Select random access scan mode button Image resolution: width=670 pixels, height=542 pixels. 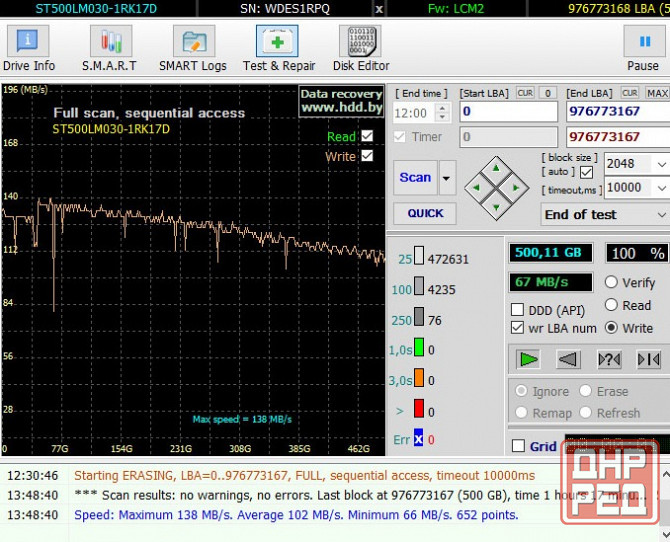(609, 359)
